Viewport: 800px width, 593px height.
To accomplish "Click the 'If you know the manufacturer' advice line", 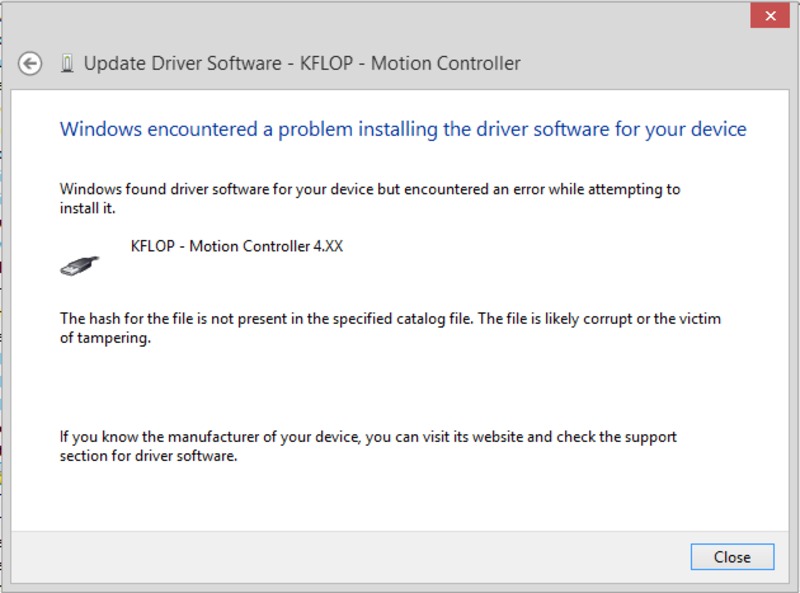I will pos(368,437).
